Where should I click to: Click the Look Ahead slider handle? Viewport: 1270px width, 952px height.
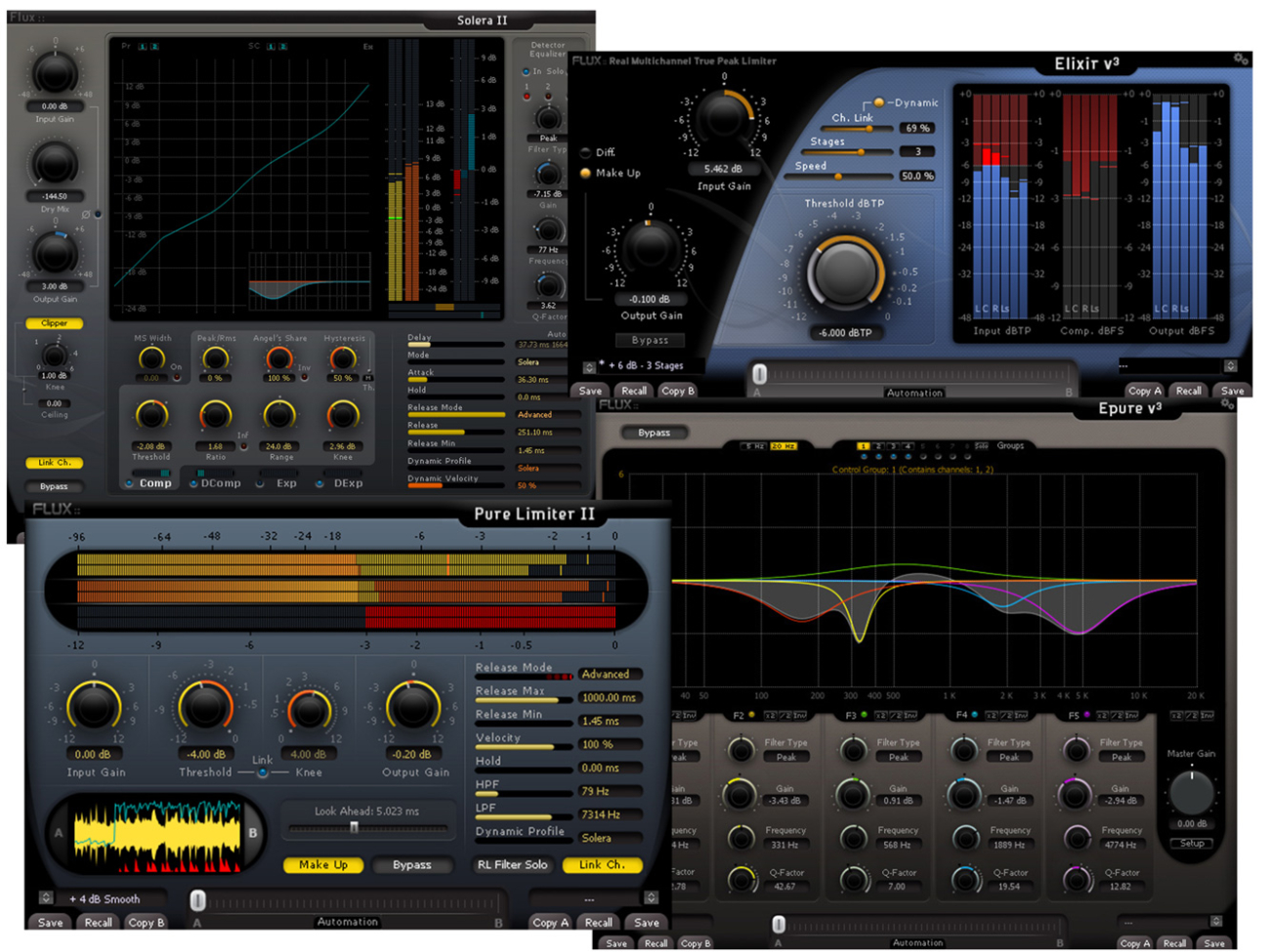coord(354,827)
